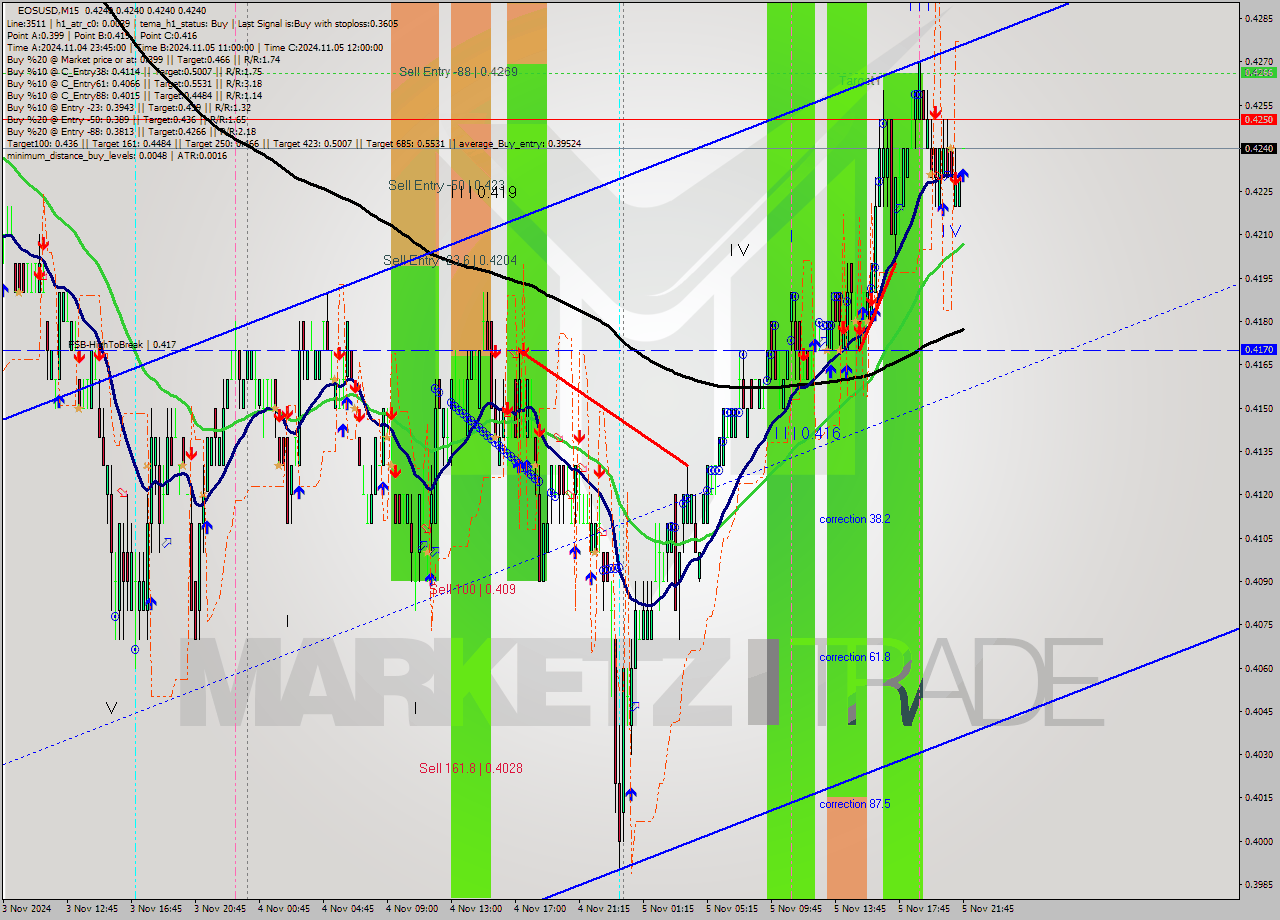The height and width of the screenshot is (920, 1280).
Task: Click the 'correction 87.5' label
Action: coord(854,804)
